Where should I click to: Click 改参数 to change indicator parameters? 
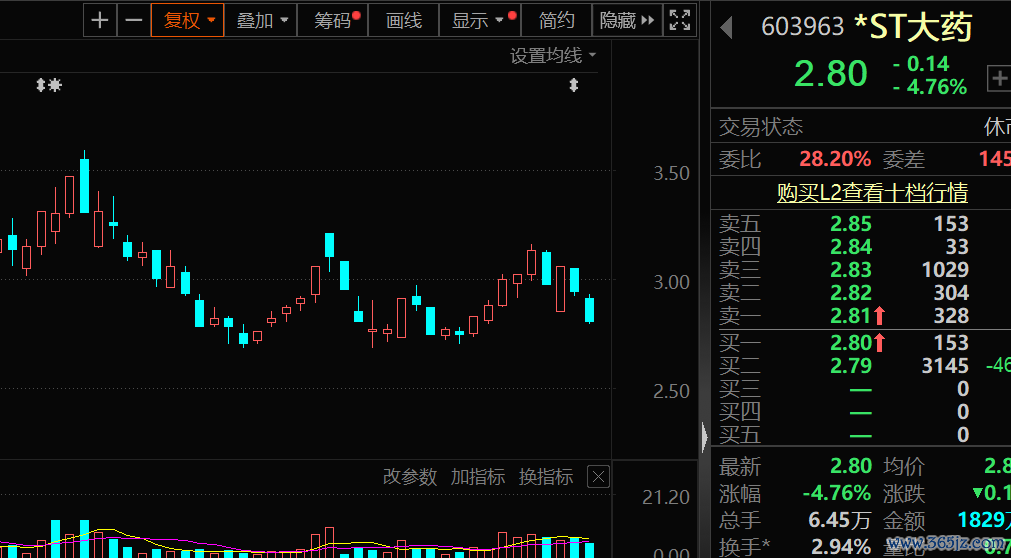pos(410,477)
